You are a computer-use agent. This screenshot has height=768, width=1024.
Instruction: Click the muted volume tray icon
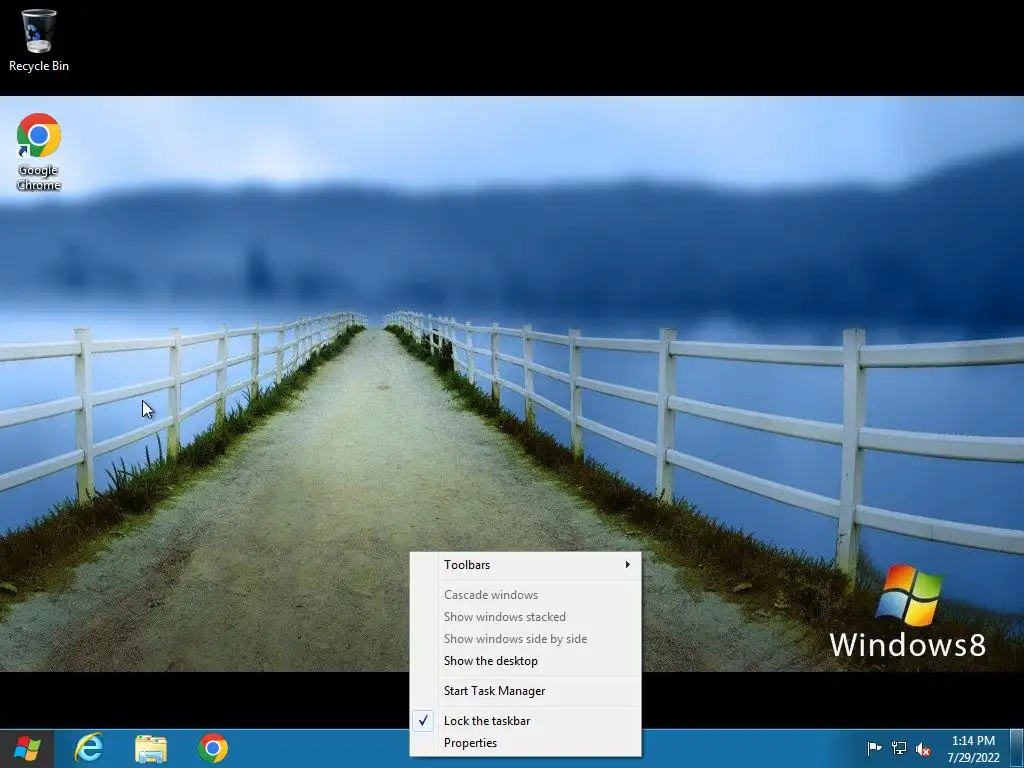pyautogui.click(x=923, y=748)
